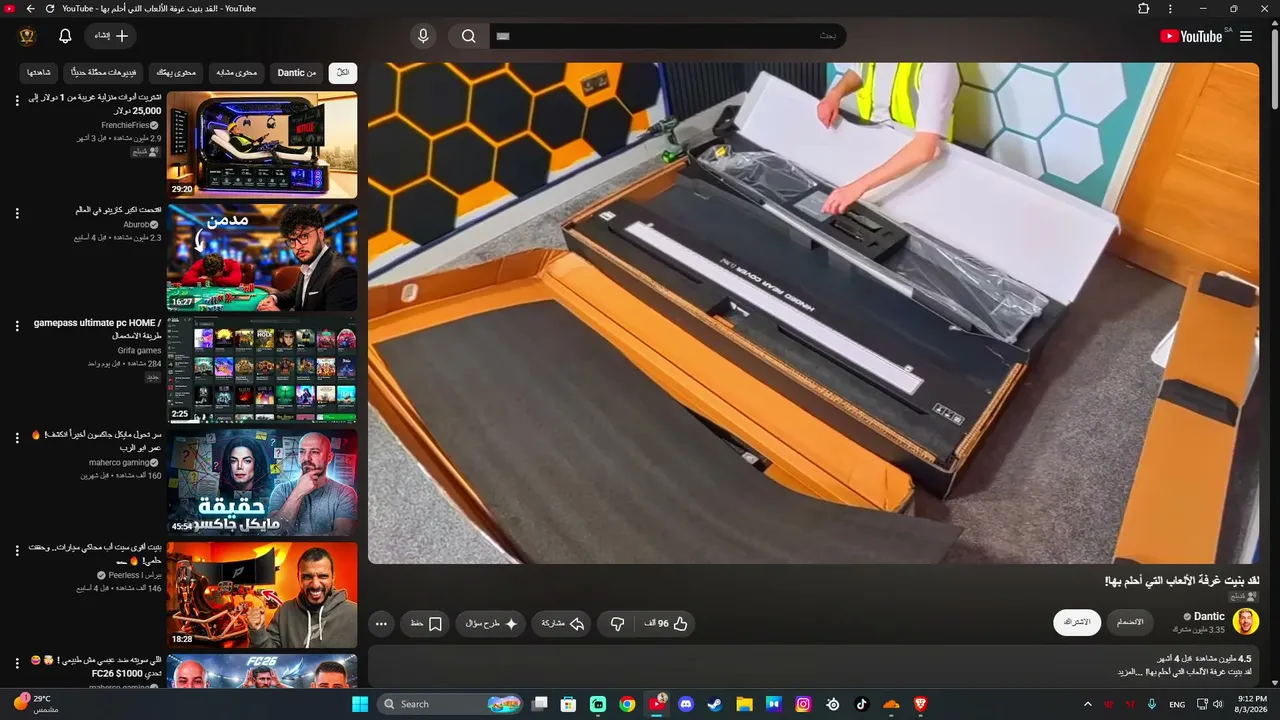This screenshot has height=720, width=1280.
Task: Open Dantic channel avatar
Action: (1245, 622)
